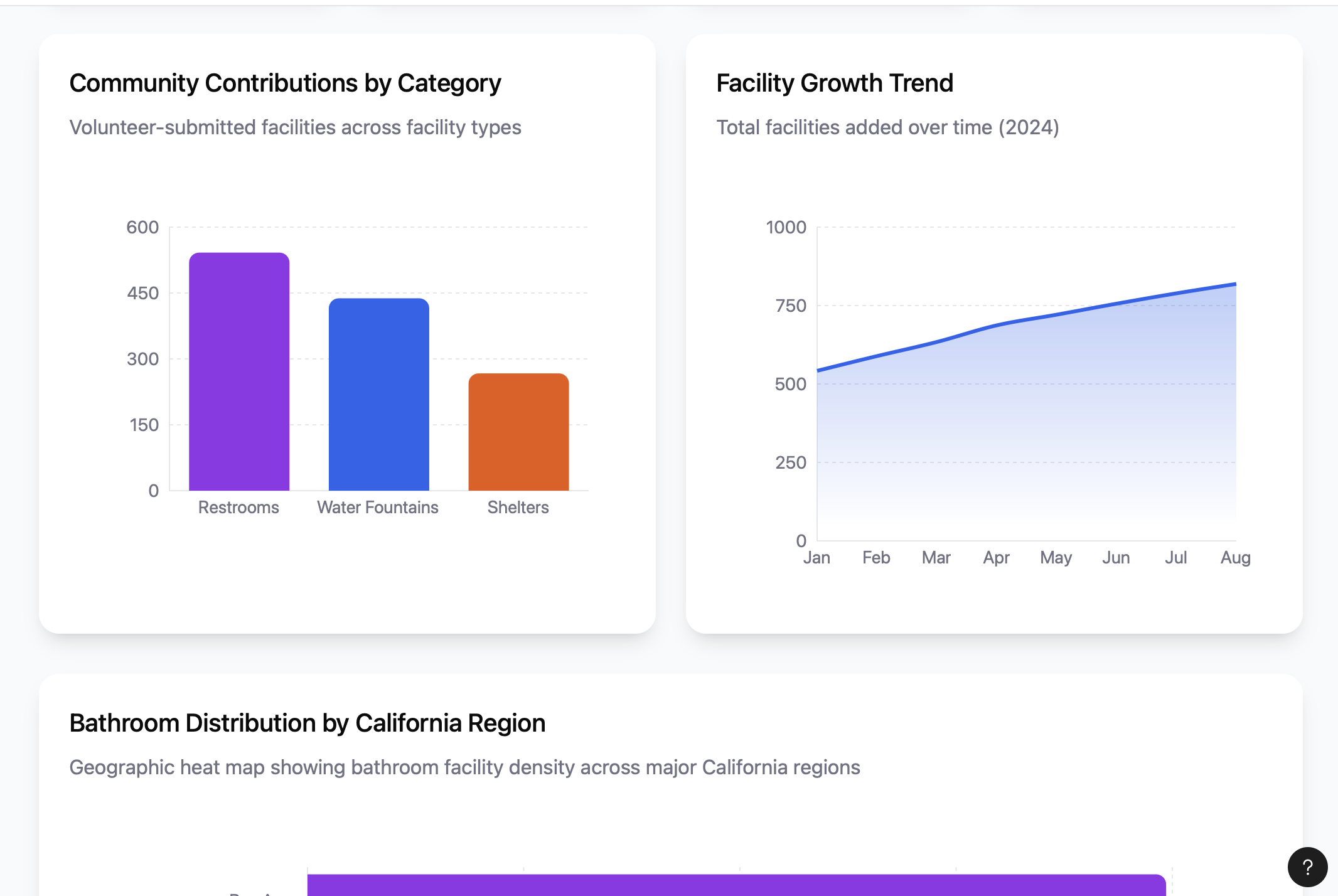Click the Jan label on growth chart

coord(816,557)
